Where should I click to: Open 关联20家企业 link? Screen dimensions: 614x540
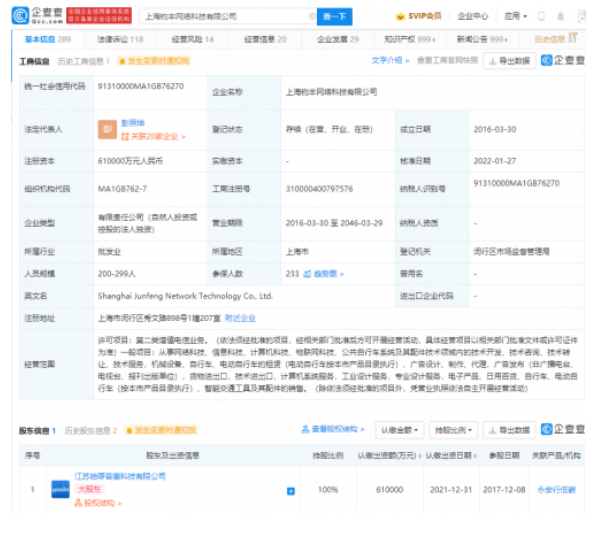click(154, 137)
